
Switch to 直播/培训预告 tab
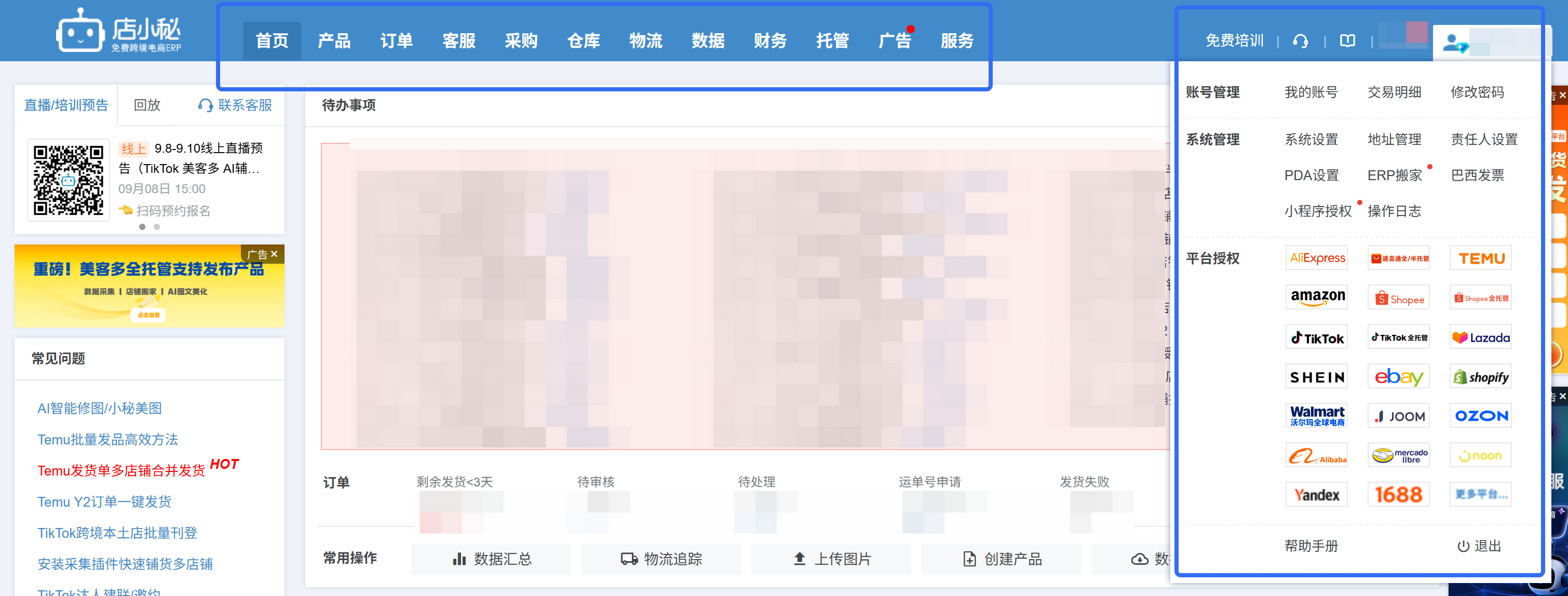coord(66,105)
